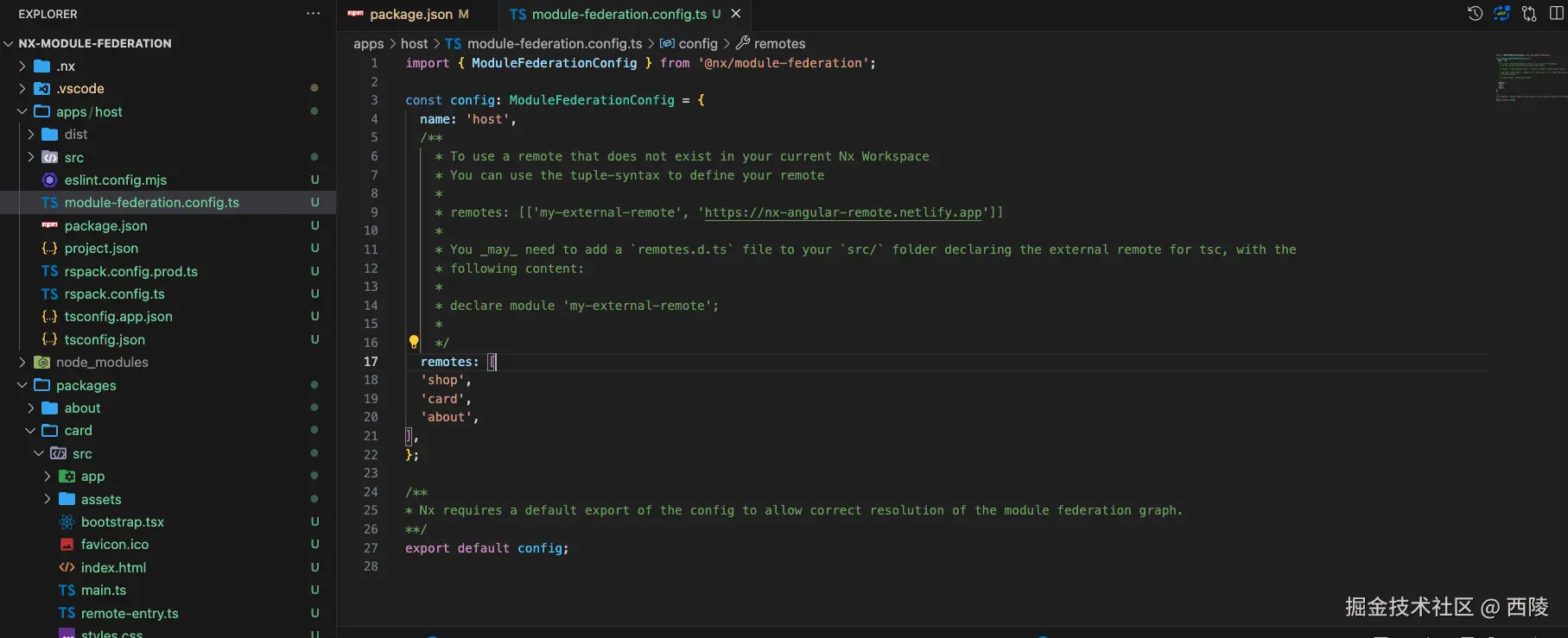Expand the .nx folder

pyautogui.click(x=22, y=66)
